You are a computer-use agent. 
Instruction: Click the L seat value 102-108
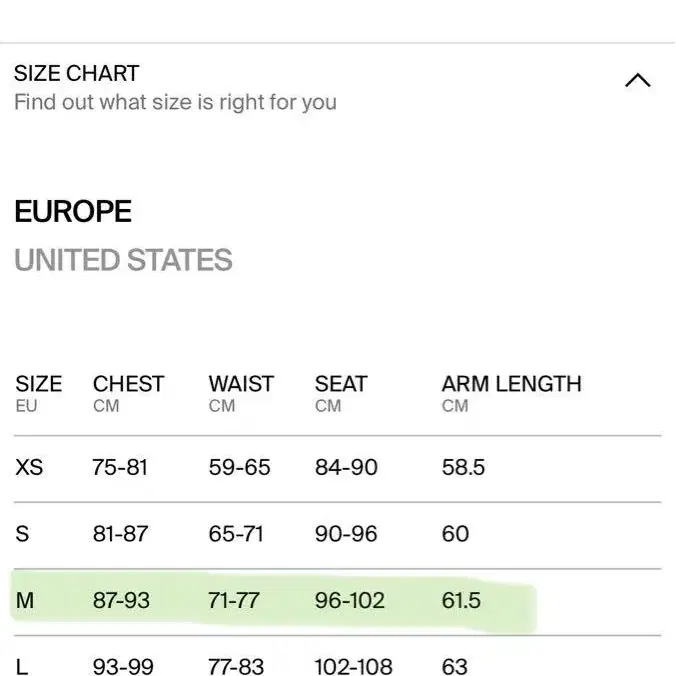(x=351, y=667)
